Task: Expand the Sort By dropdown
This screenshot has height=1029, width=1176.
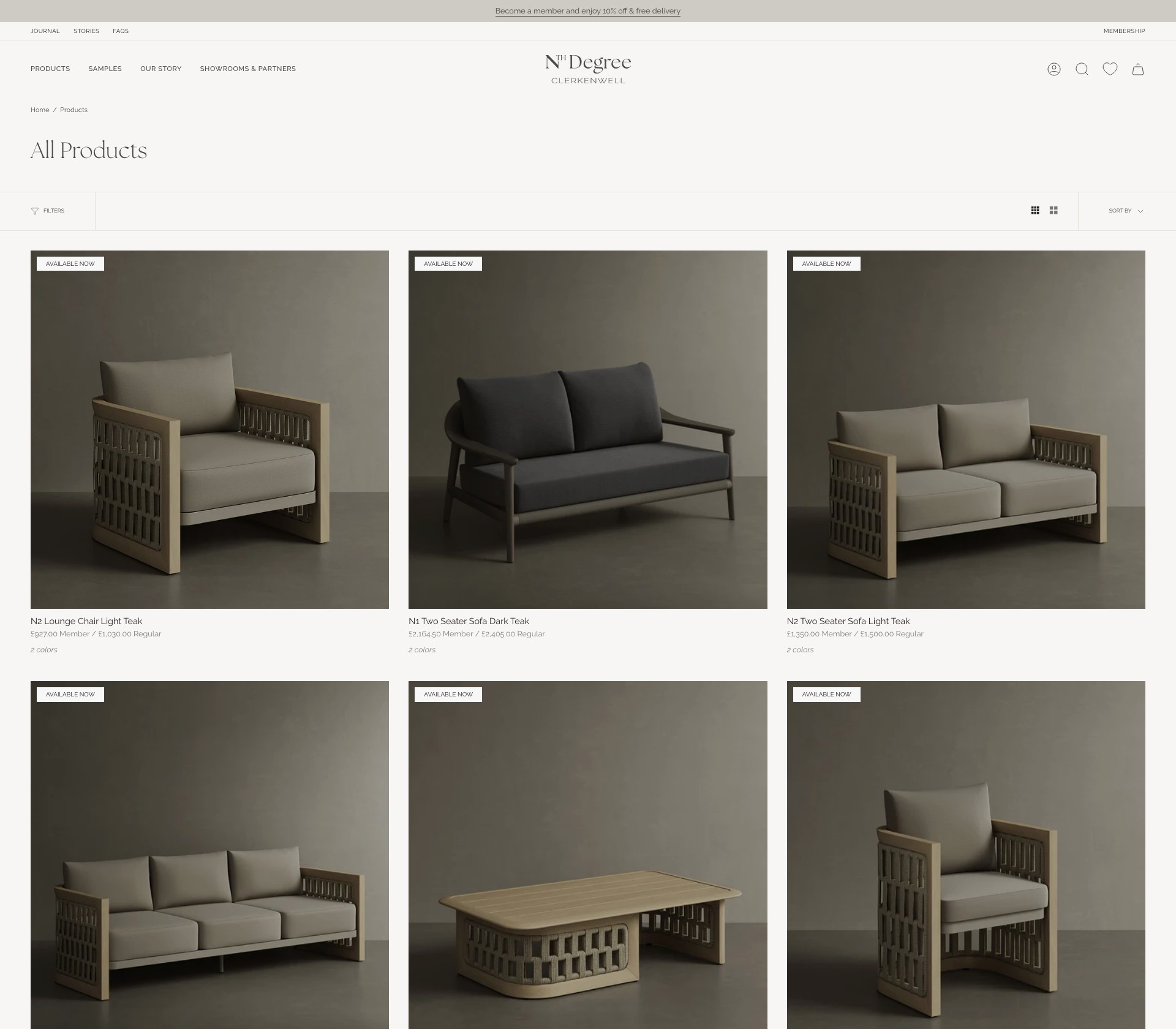Action: (x=1126, y=211)
